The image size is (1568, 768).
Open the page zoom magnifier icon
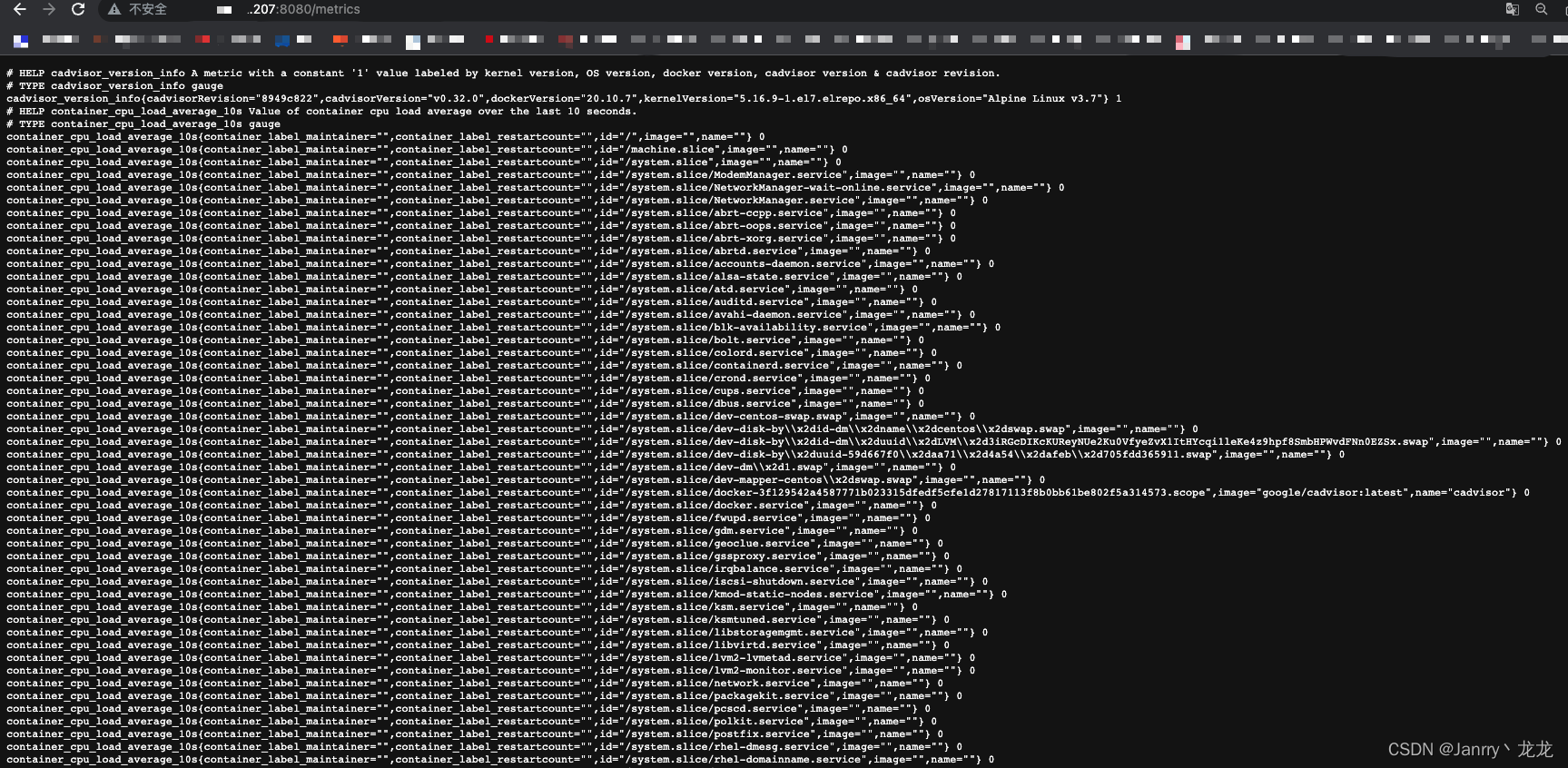point(1541,9)
